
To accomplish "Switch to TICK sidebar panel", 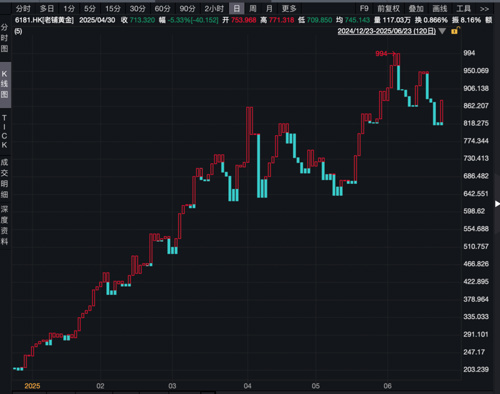I will (4, 131).
